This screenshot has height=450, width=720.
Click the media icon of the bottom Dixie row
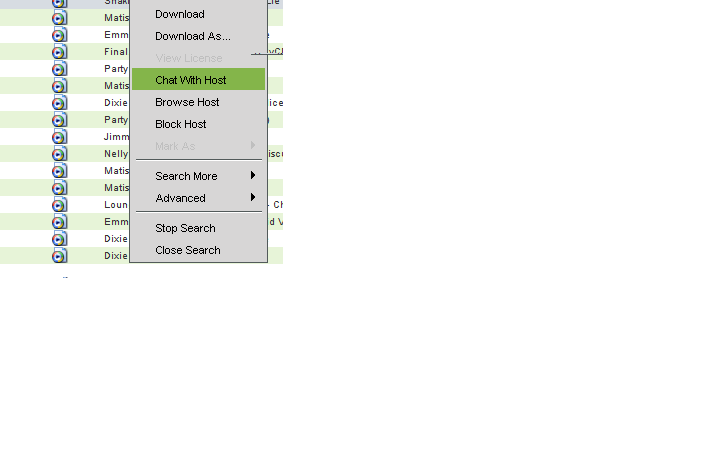60,256
